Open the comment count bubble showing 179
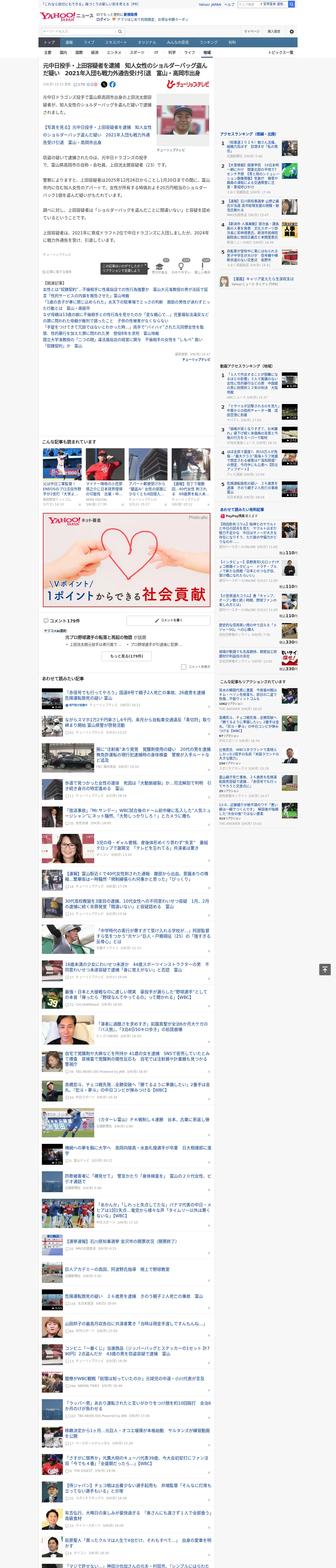Viewport: 336px width, 1568px height. click(x=79, y=85)
